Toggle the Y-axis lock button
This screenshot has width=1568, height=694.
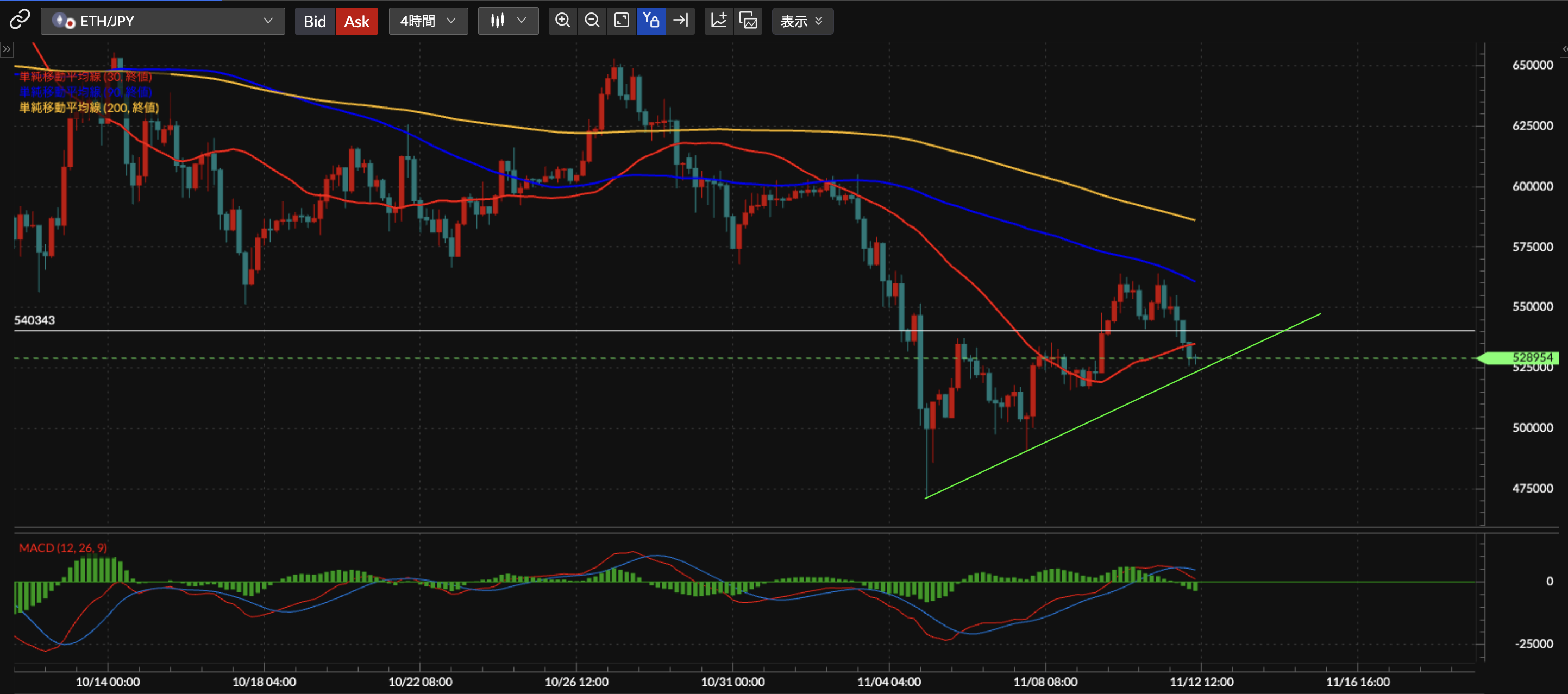pos(651,21)
